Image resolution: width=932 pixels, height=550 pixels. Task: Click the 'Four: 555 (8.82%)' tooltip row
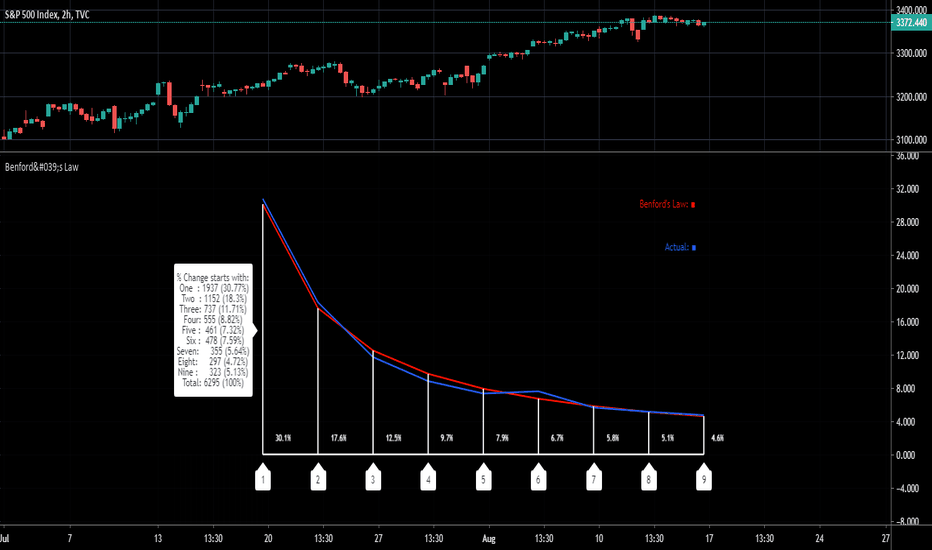click(x=213, y=320)
